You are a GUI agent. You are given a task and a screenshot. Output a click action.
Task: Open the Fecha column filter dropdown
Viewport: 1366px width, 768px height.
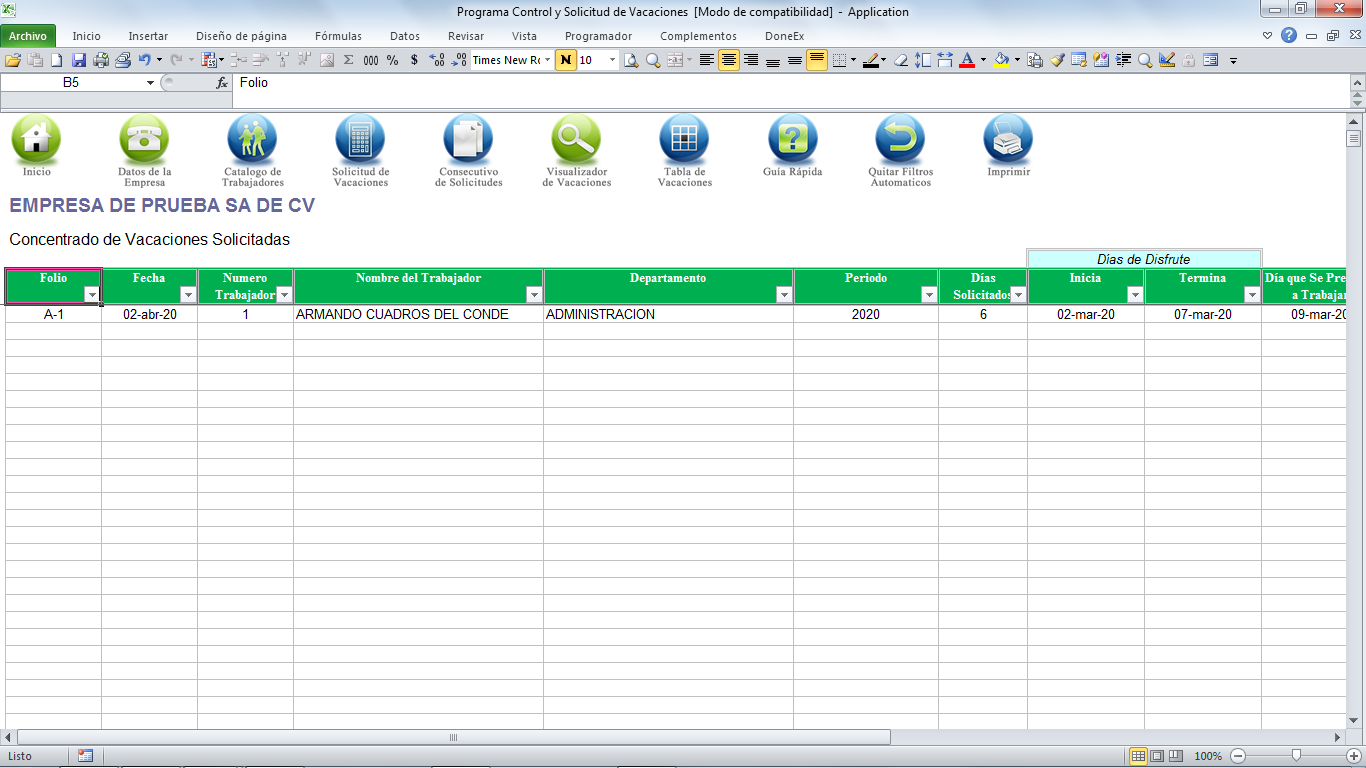tap(188, 295)
